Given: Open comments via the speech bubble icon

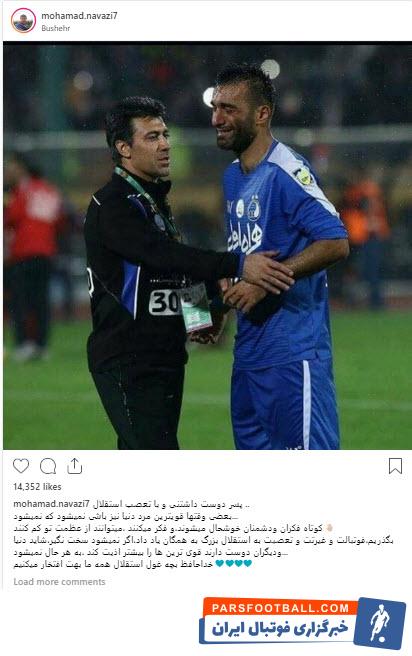Looking at the screenshot, I should [48, 466].
